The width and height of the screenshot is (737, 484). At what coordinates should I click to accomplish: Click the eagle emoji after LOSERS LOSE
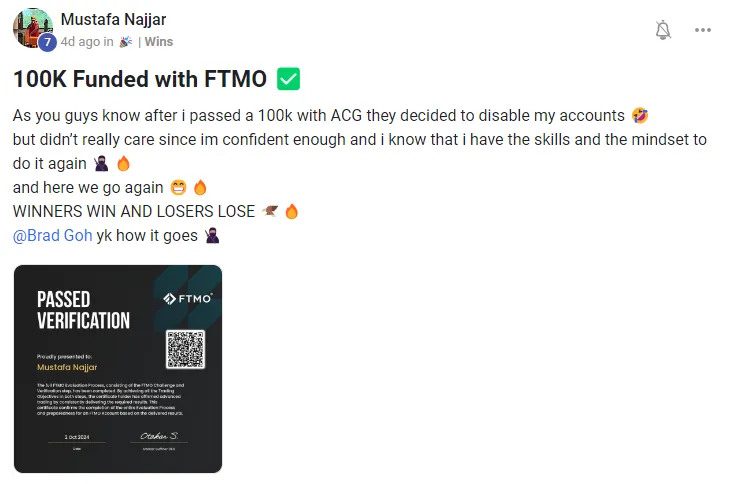pyautogui.click(x=270, y=211)
